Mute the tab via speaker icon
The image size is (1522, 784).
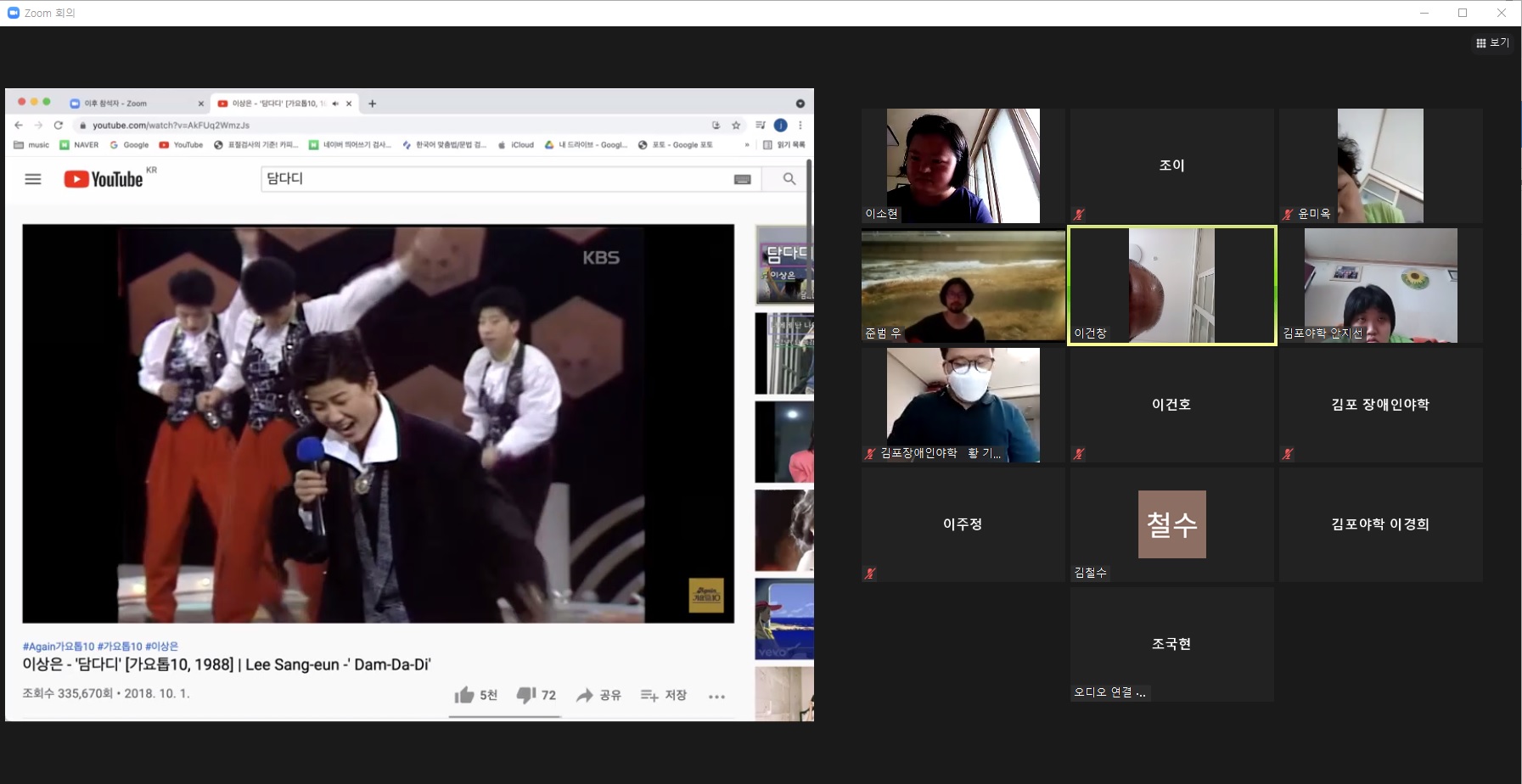pyautogui.click(x=335, y=104)
